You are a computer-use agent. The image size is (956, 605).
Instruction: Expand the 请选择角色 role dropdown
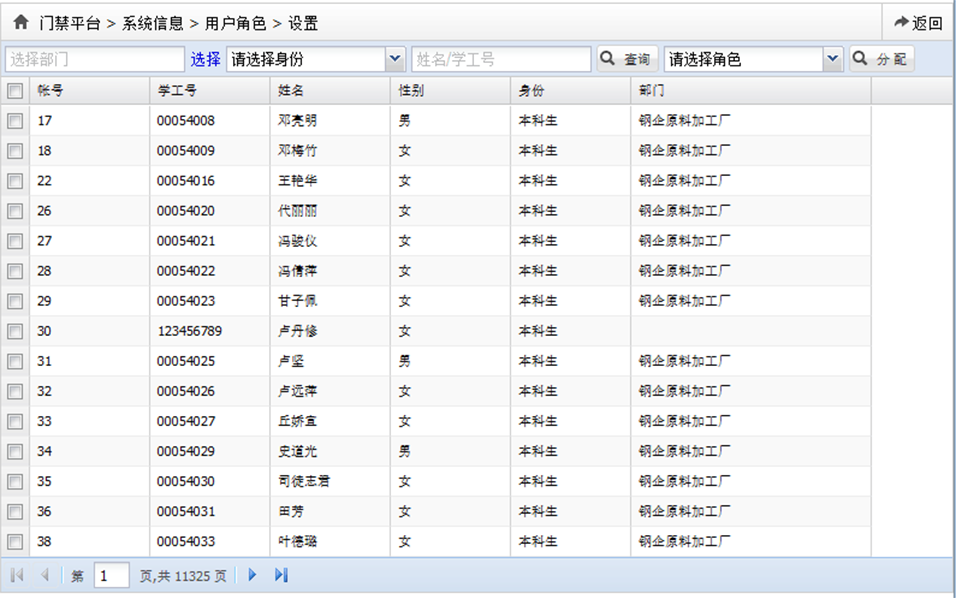pos(833,60)
